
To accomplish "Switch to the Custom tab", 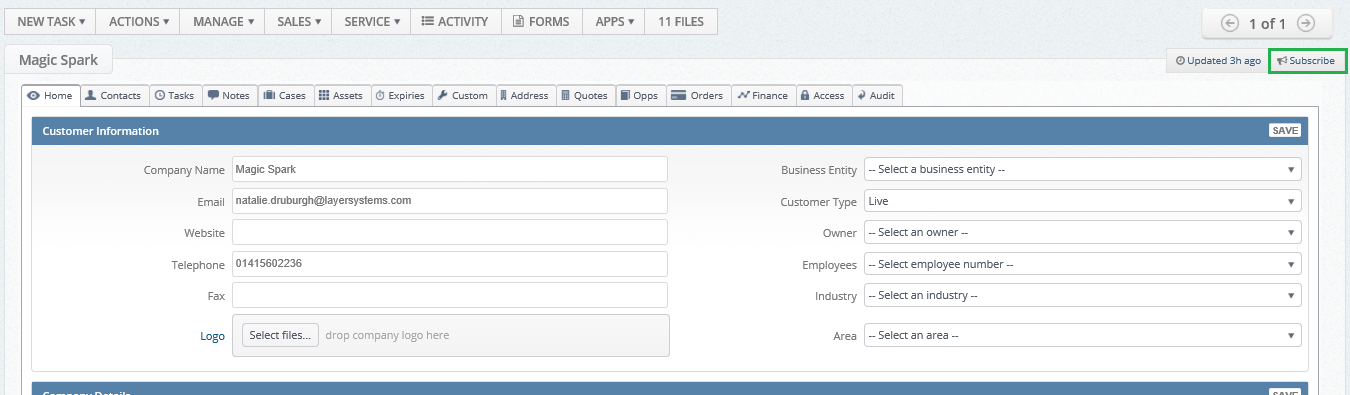I will (x=463, y=95).
